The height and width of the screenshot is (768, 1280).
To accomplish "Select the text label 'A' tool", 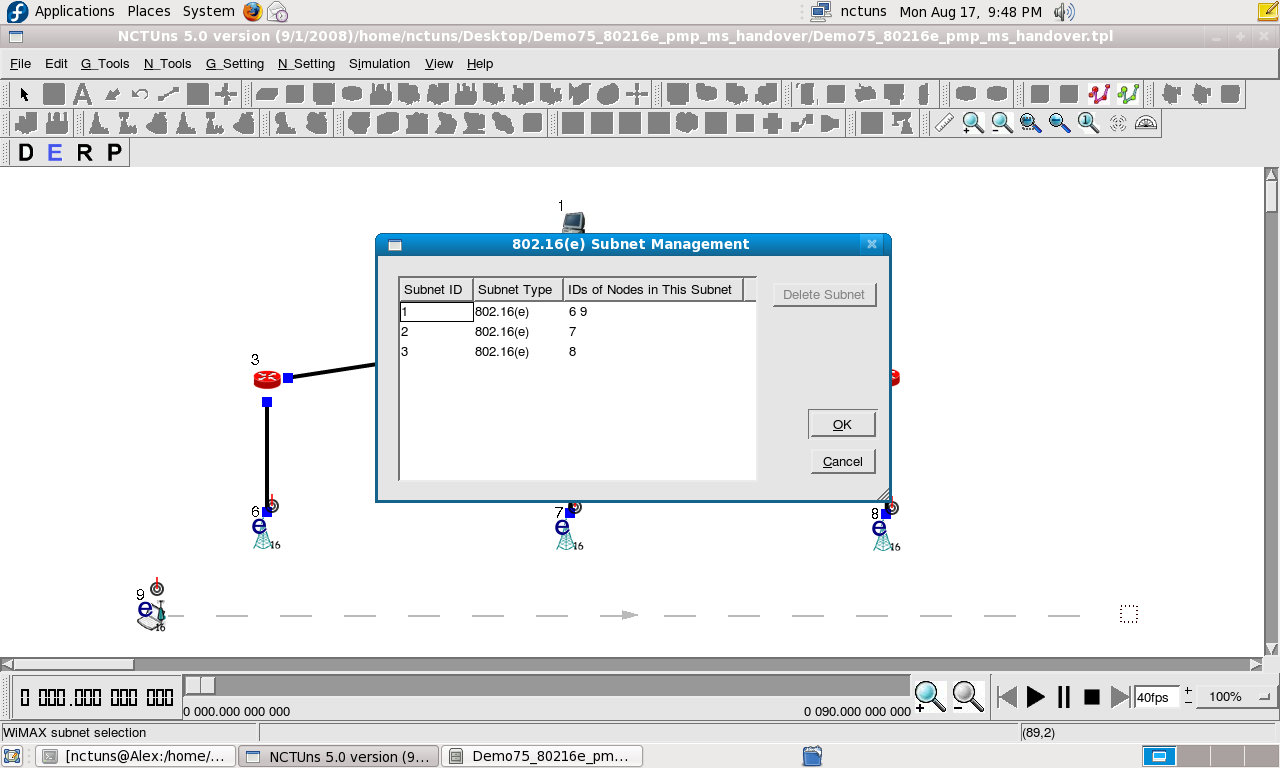I will (x=83, y=94).
